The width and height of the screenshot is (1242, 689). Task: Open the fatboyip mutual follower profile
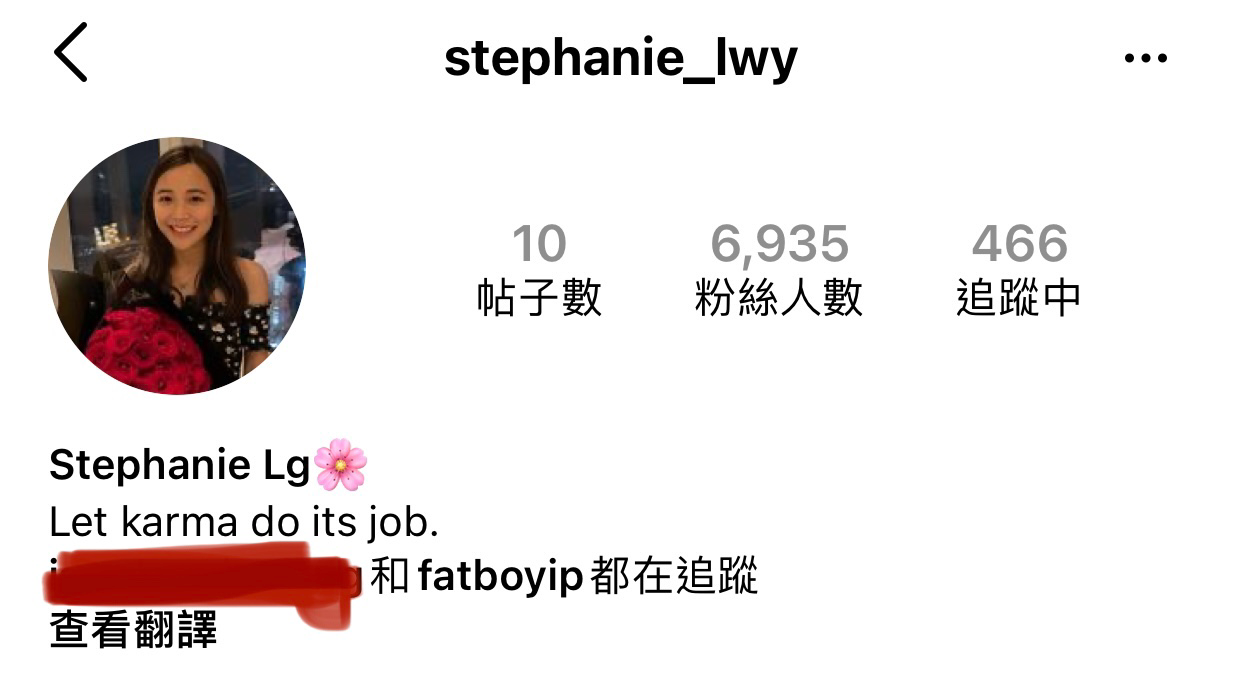click(500, 578)
